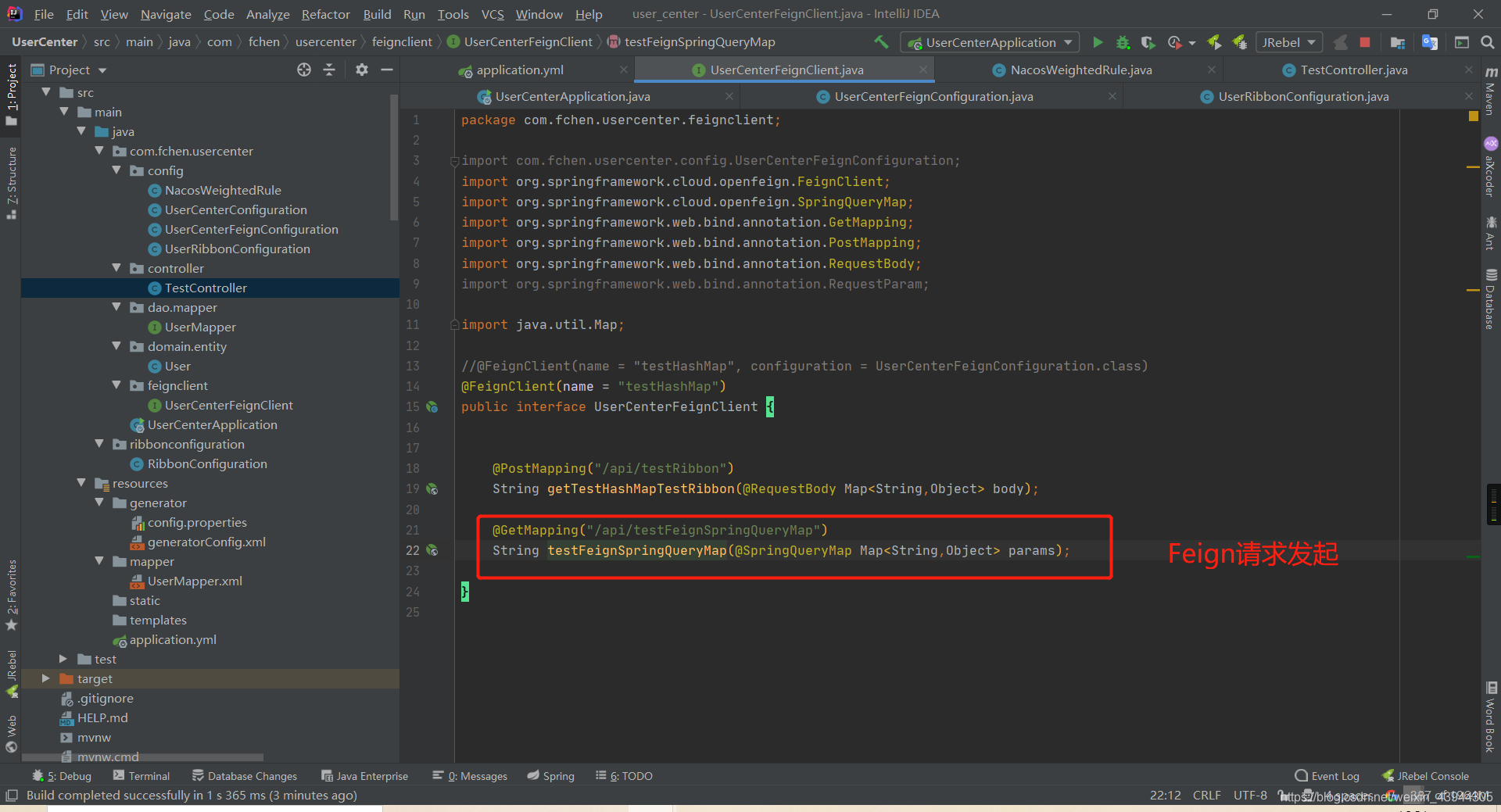Screen dimensions: 1501x812
Task: Open Database tool window on right edge
Action: point(1491,299)
